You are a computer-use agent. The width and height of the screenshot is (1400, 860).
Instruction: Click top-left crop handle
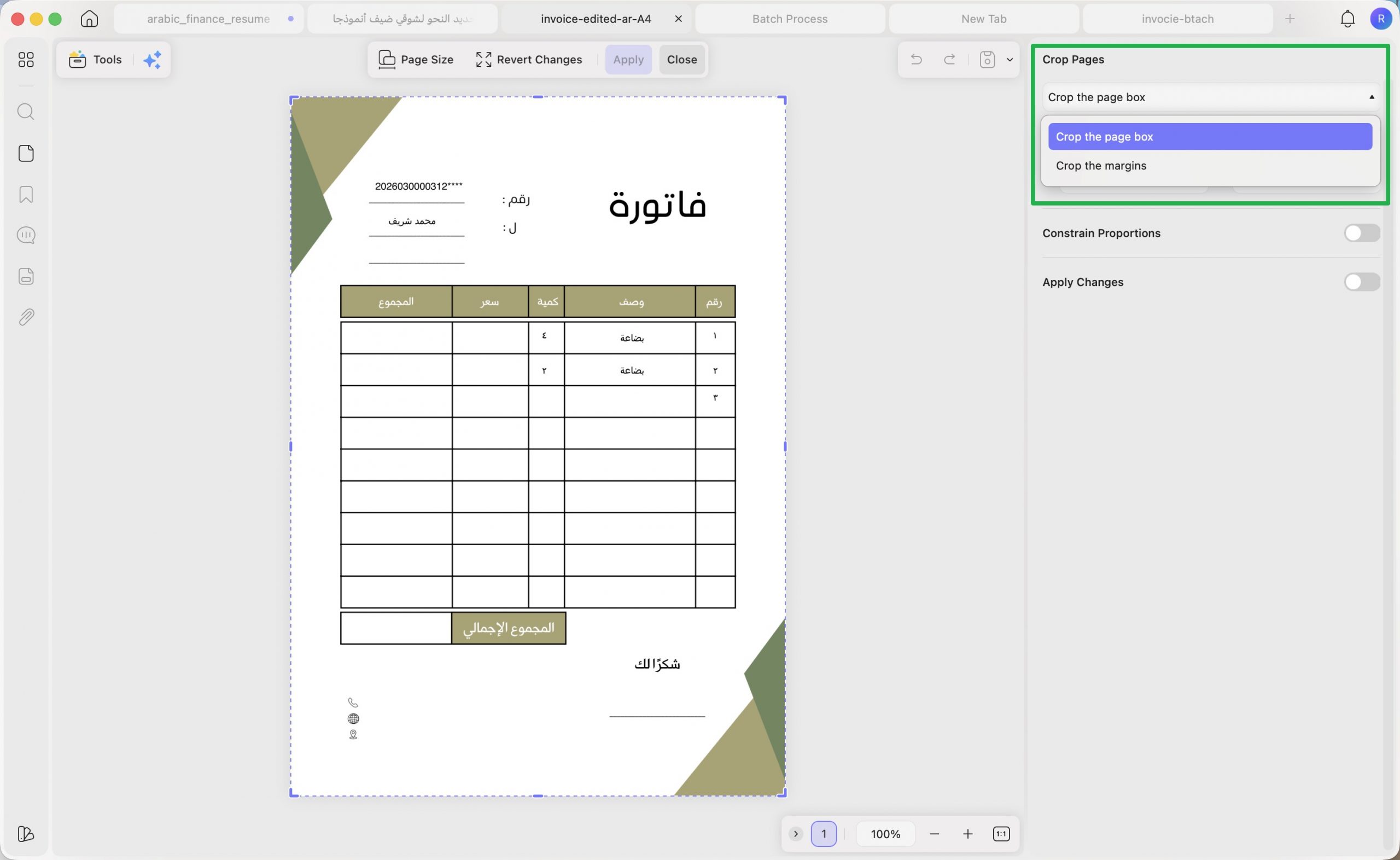(x=293, y=99)
